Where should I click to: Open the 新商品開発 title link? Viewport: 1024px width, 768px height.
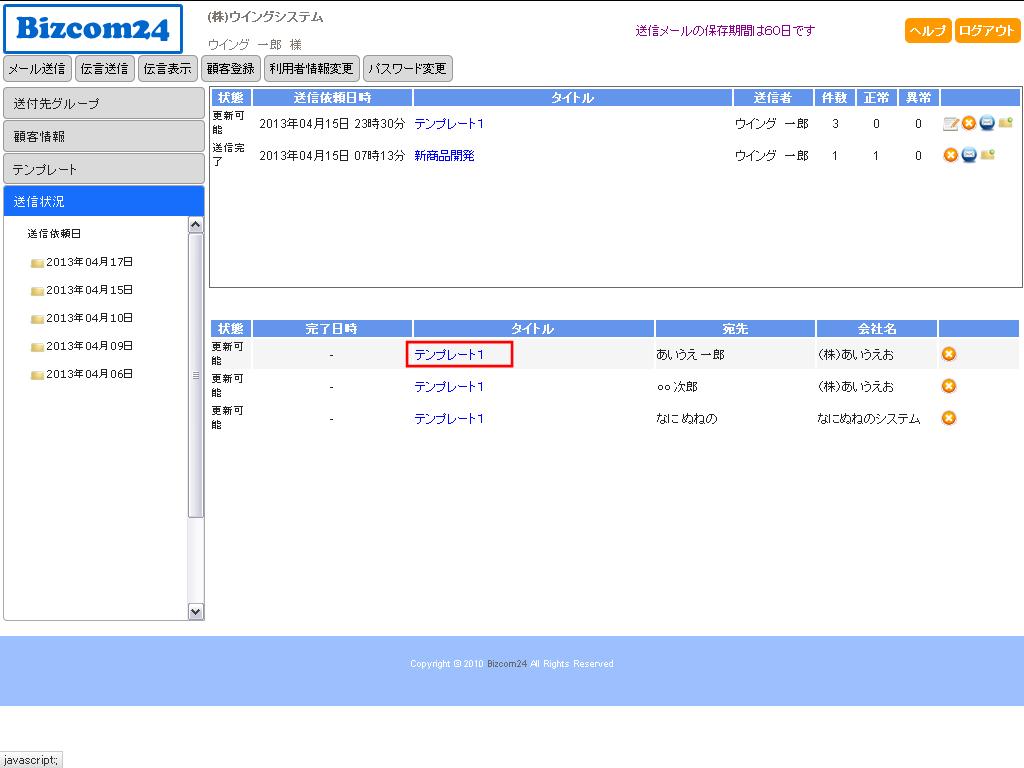click(x=444, y=156)
